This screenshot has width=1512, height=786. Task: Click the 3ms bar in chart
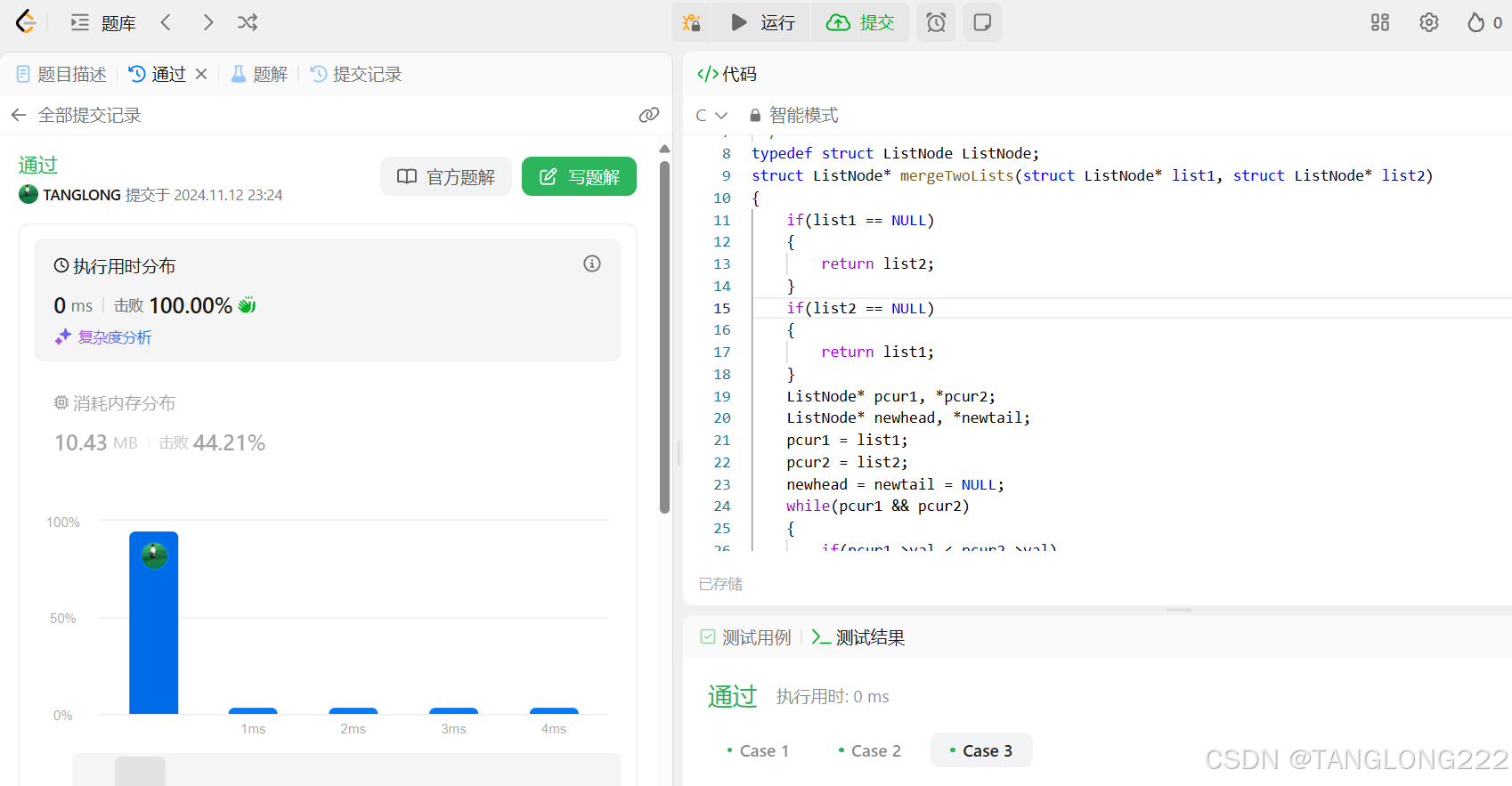click(454, 711)
